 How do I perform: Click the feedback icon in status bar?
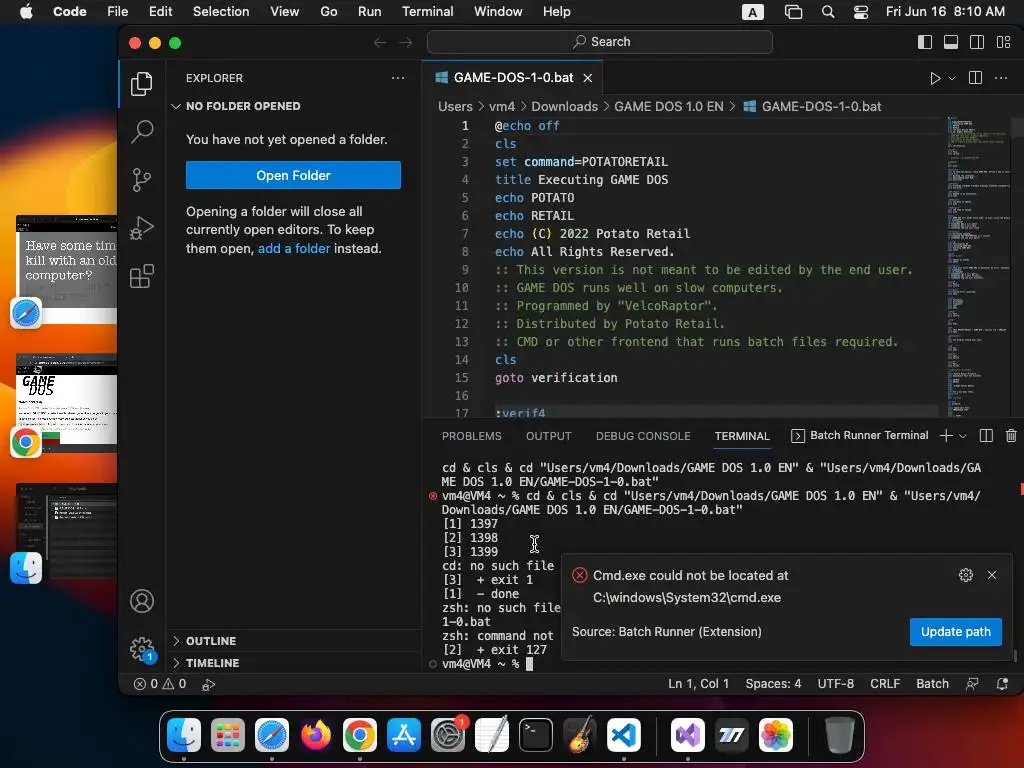[x=972, y=684]
